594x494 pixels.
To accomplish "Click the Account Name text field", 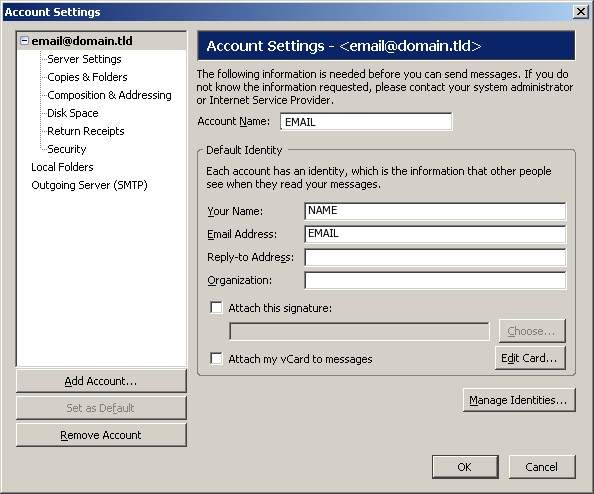I will 366,122.
